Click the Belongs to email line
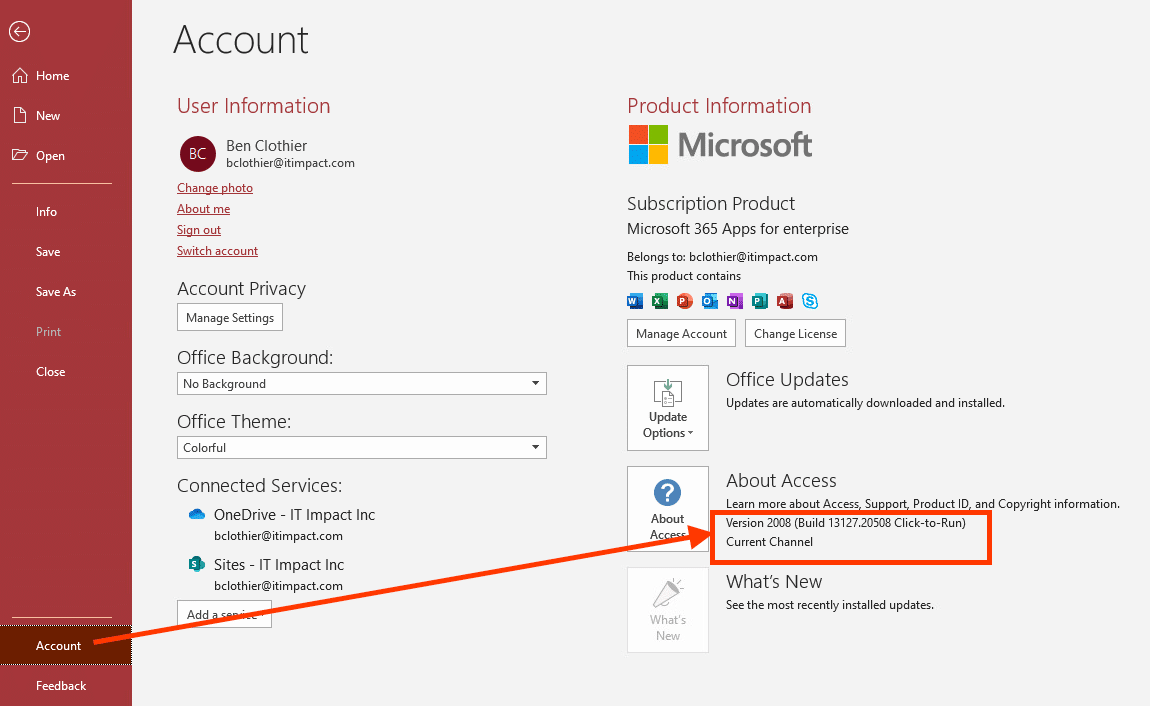The width and height of the screenshot is (1150, 706). [722, 257]
